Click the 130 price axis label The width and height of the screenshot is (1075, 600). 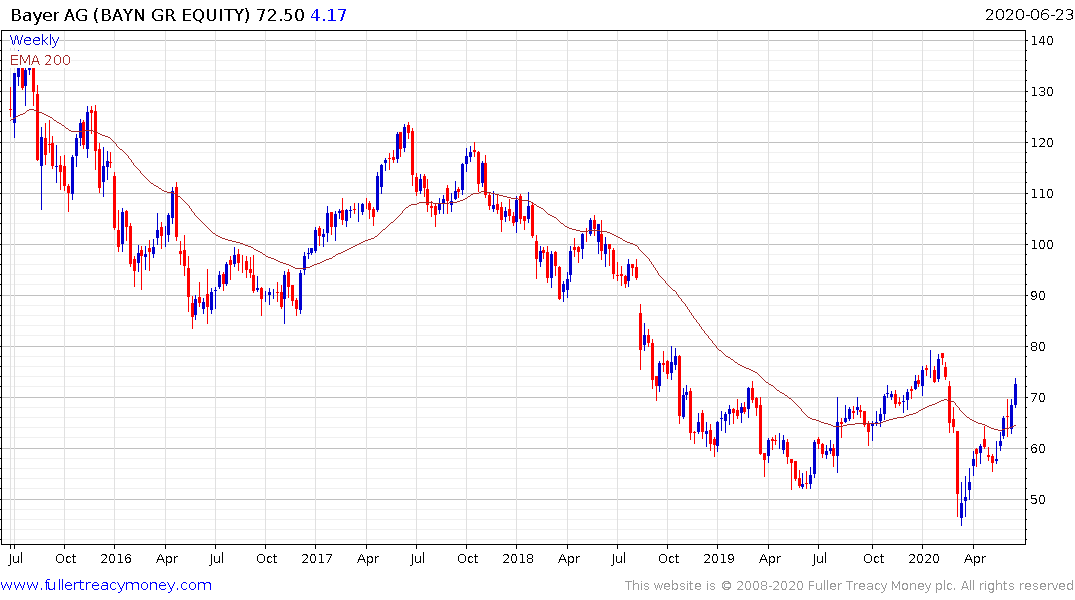tap(1042, 91)
